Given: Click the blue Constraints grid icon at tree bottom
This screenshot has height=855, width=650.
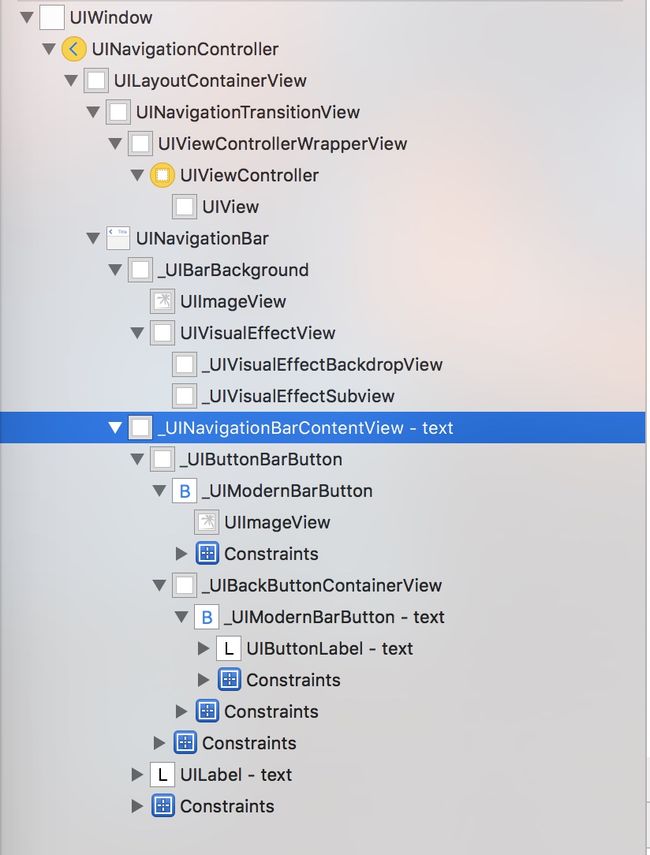Looking at the screenshot, I should (x=162, y=806).
